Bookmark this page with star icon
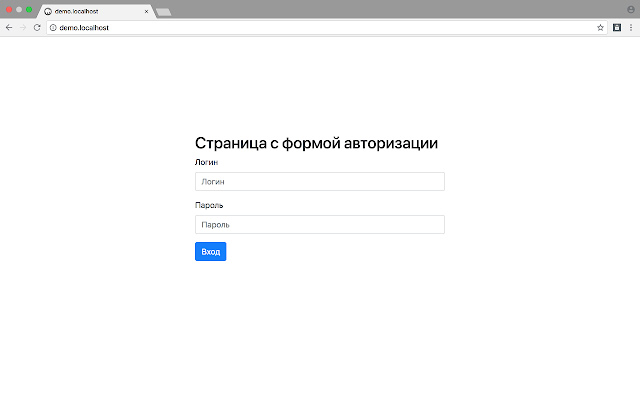The height and width of the screenshot is (400, 640). tap(600, 28)
